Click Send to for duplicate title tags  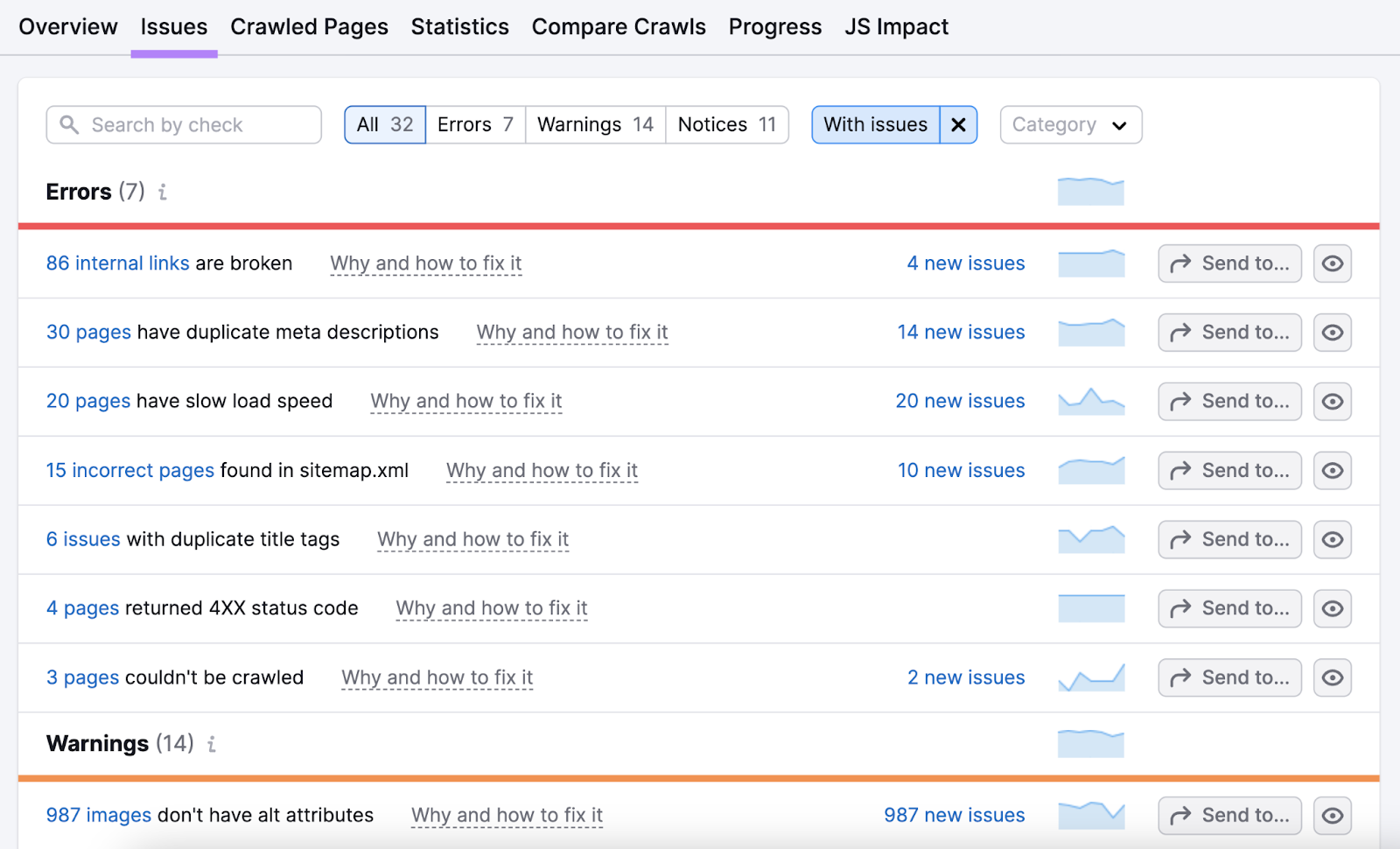1229,540
